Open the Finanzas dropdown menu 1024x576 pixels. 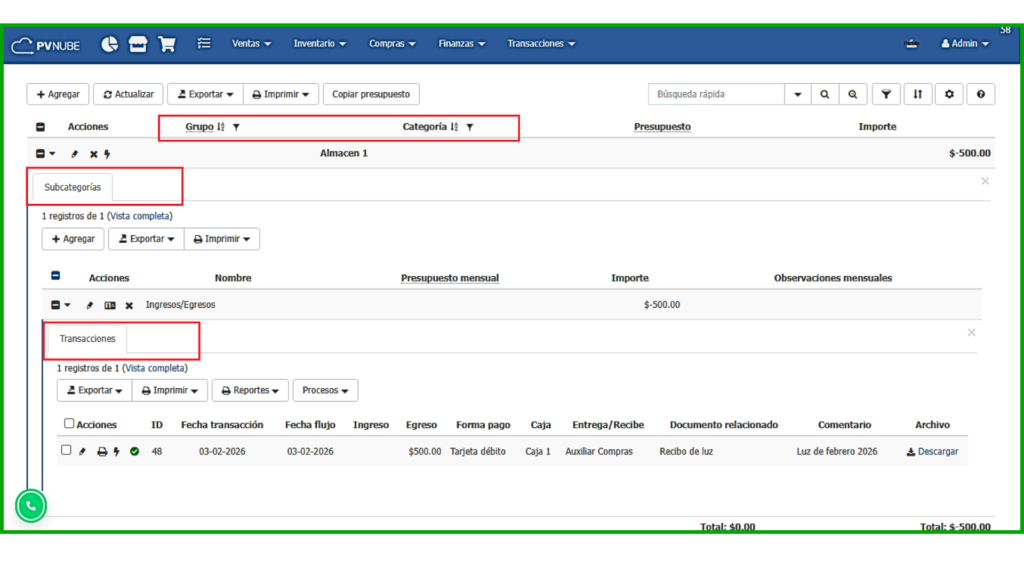click(x=461, y=44)
